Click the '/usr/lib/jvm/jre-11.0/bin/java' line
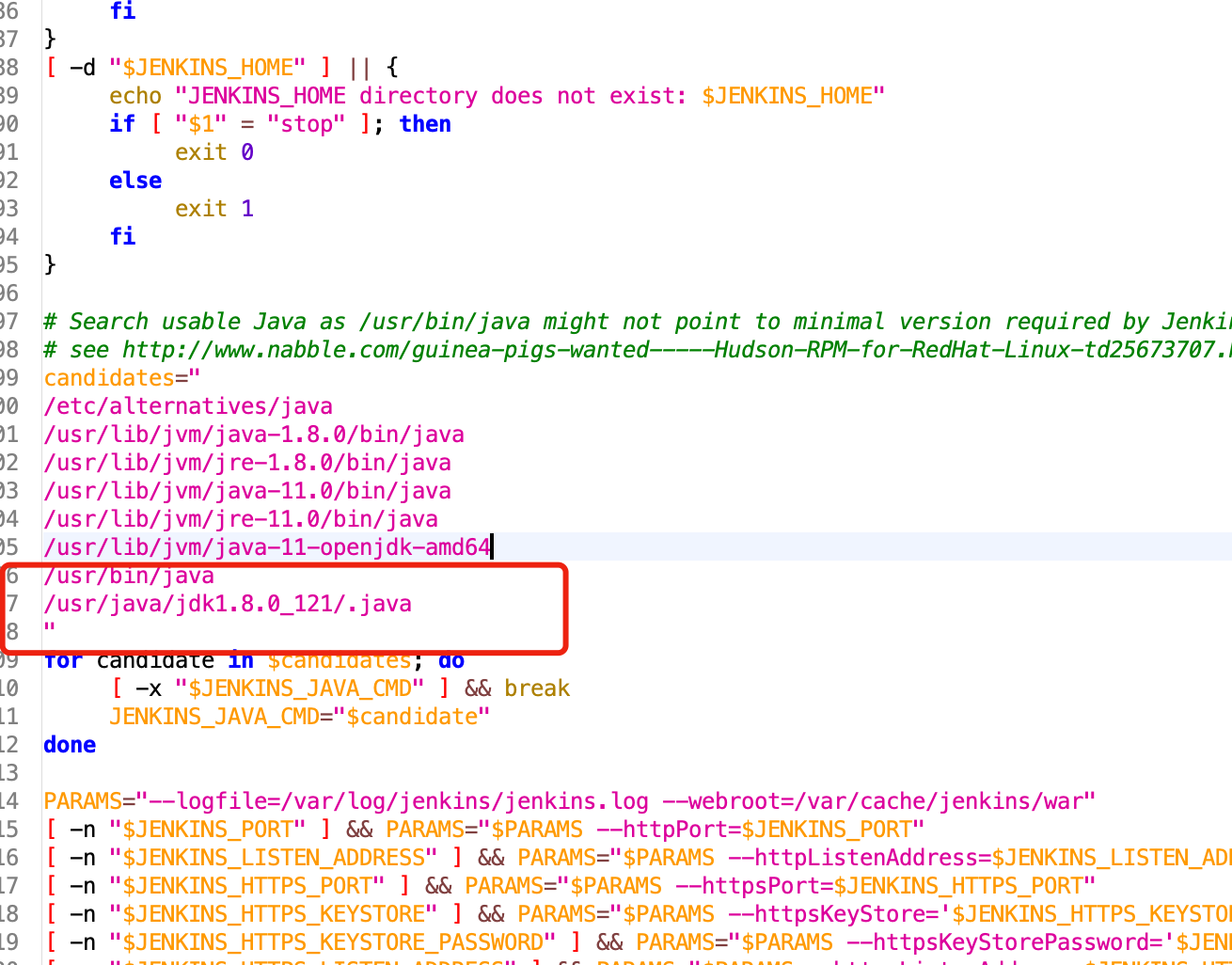The height and width of the screenshot is (965, 1232). click(241, 519)
